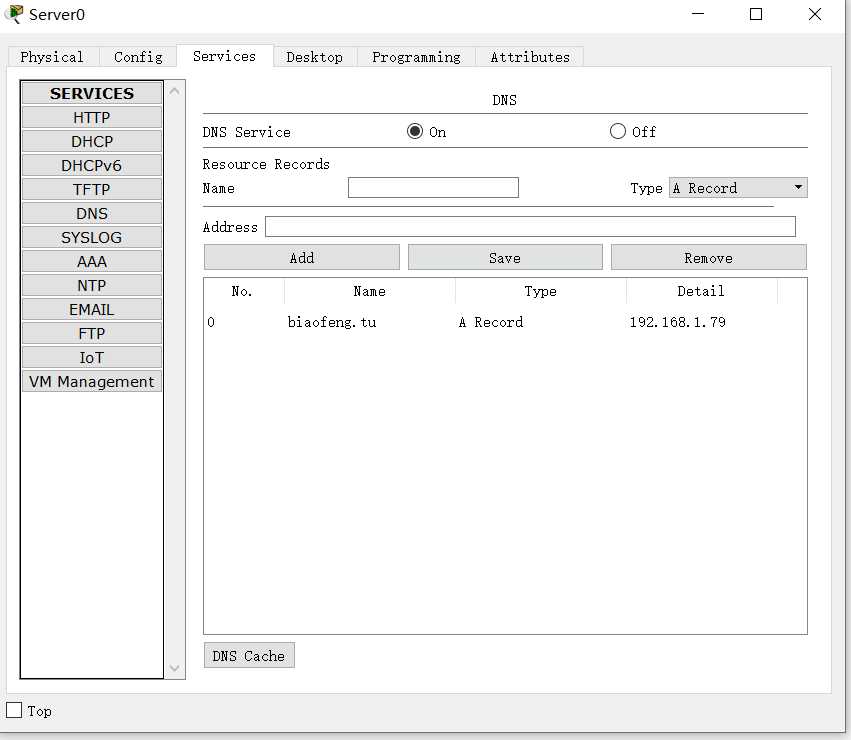Click the No. column header
Screen dimensions: 851x740
tap(242, 291)
